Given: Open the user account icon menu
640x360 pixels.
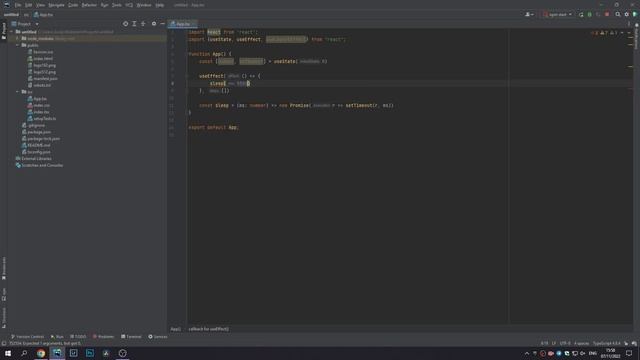Looking at the screenshot, I should pos(529,14).
